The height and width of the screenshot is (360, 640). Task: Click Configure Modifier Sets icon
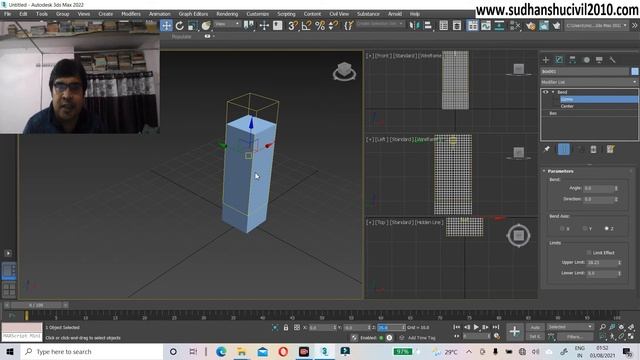(x=610, y=149)
